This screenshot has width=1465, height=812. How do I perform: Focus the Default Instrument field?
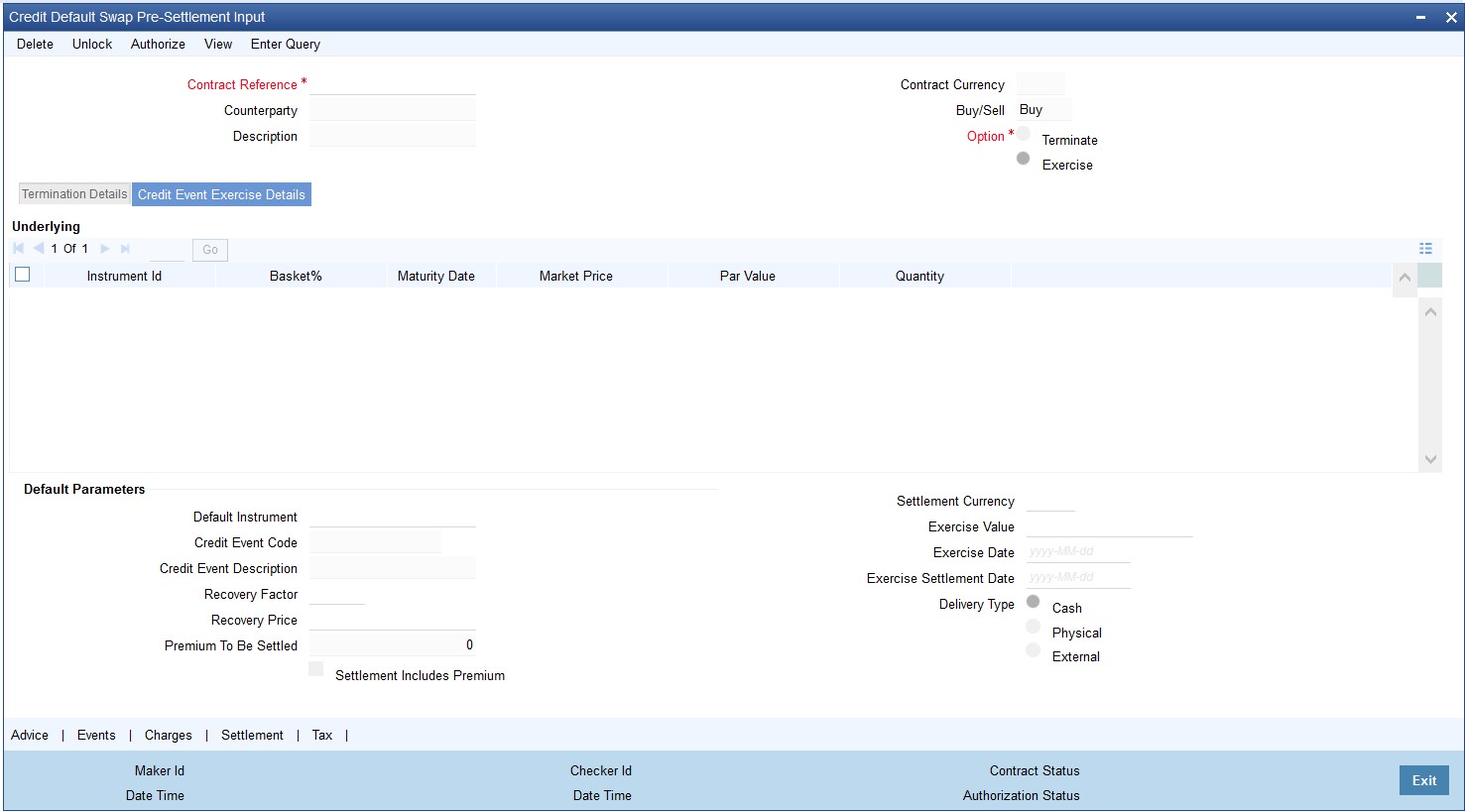[393, 517]
